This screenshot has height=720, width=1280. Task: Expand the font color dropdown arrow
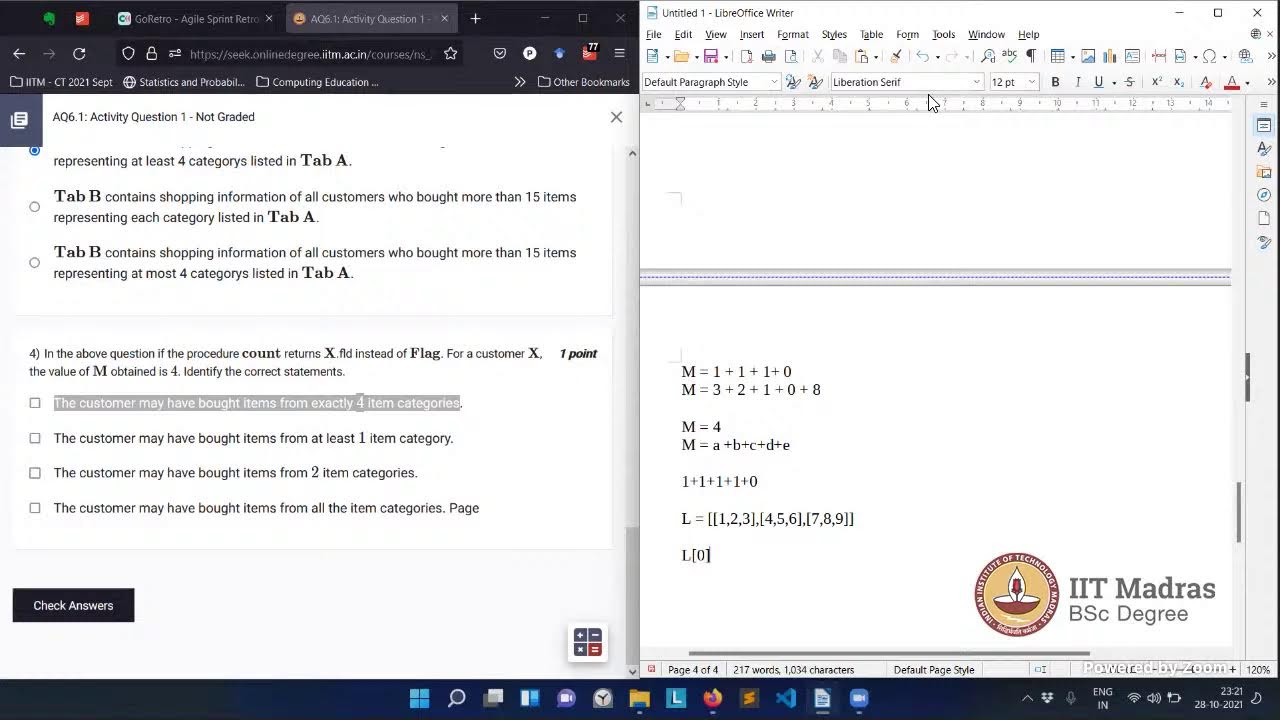pos(1247,83)
